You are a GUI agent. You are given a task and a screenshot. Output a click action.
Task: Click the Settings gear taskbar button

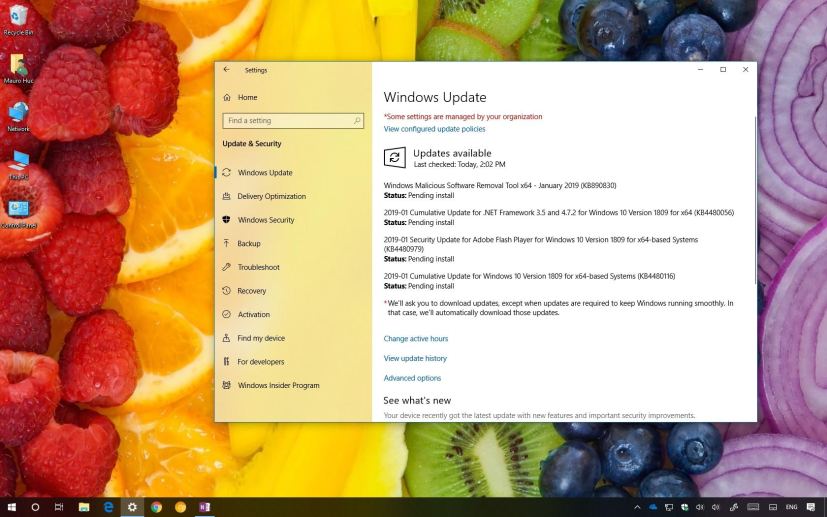(132, 508)
